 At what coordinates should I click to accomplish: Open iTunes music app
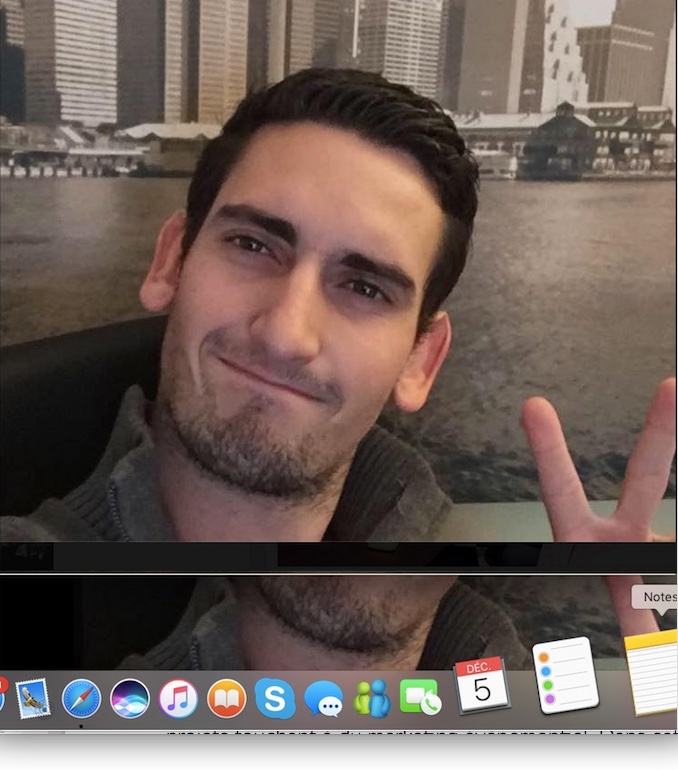pos(178,698)
